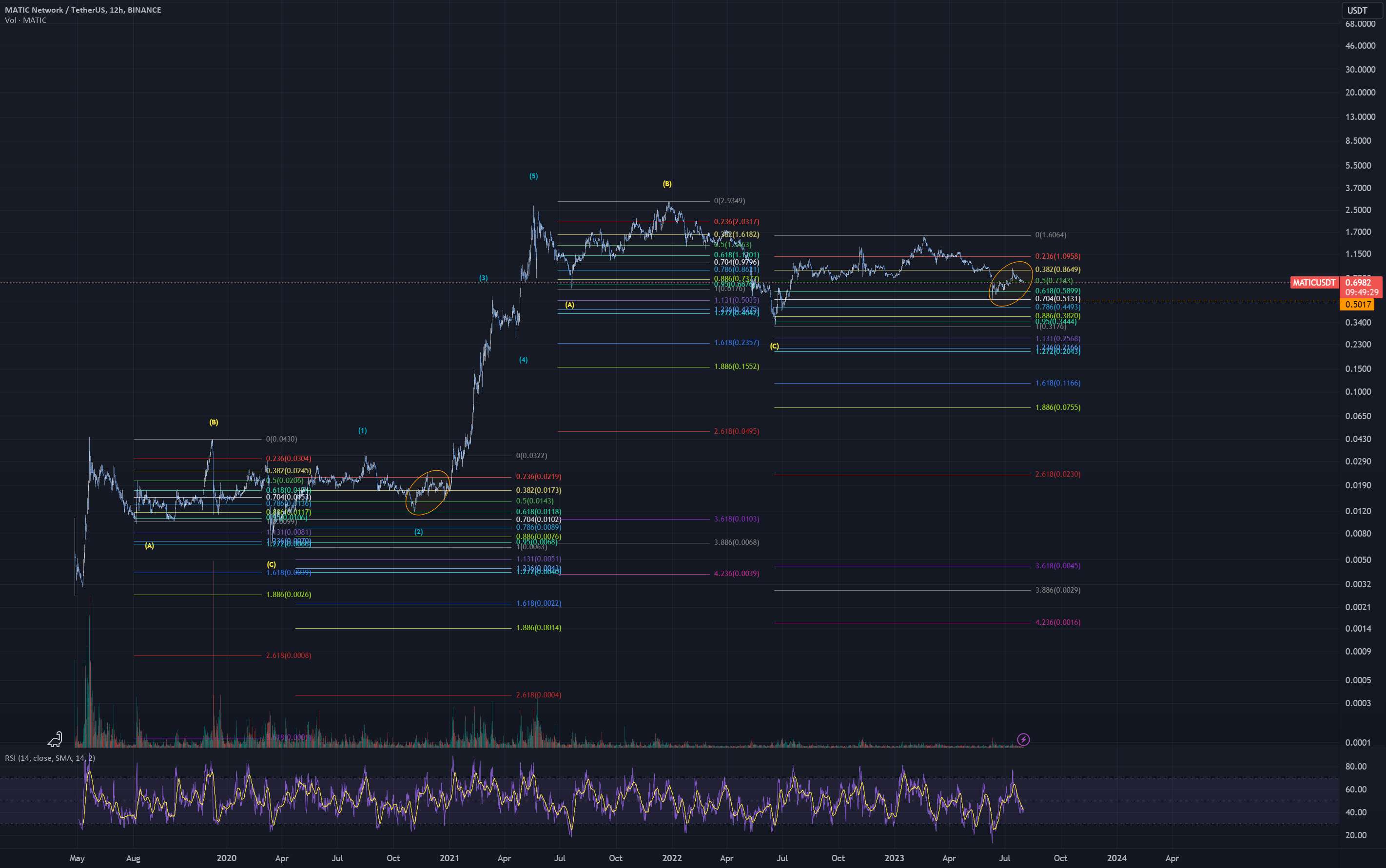Image resolution: width=1386 pixels, height=868 pixels.
Task: Select the 1.618(0.2357) Fibonacci label
Action: pyautogui.click(x=737, y=343)
